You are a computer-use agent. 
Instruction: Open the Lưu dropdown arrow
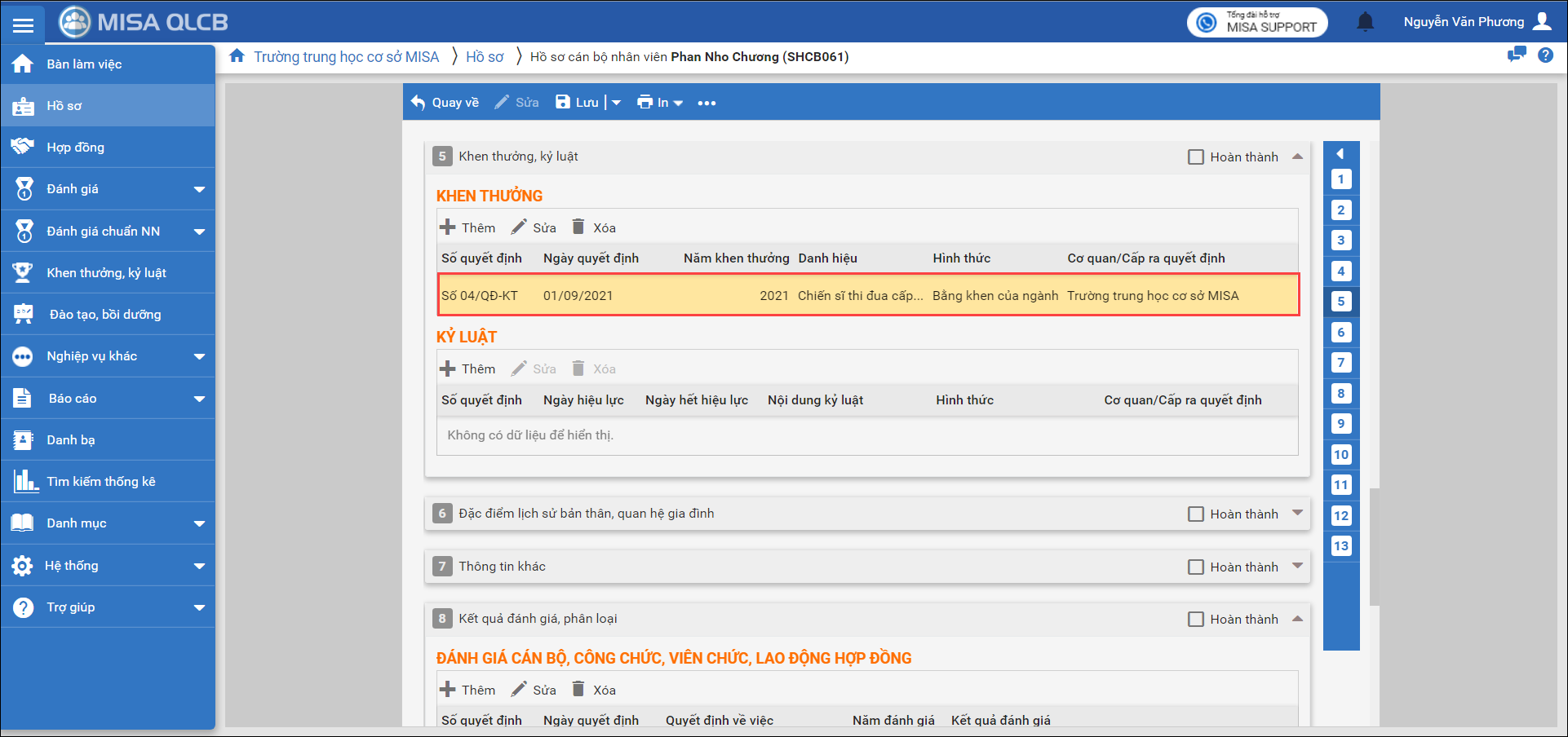[616, 103]
